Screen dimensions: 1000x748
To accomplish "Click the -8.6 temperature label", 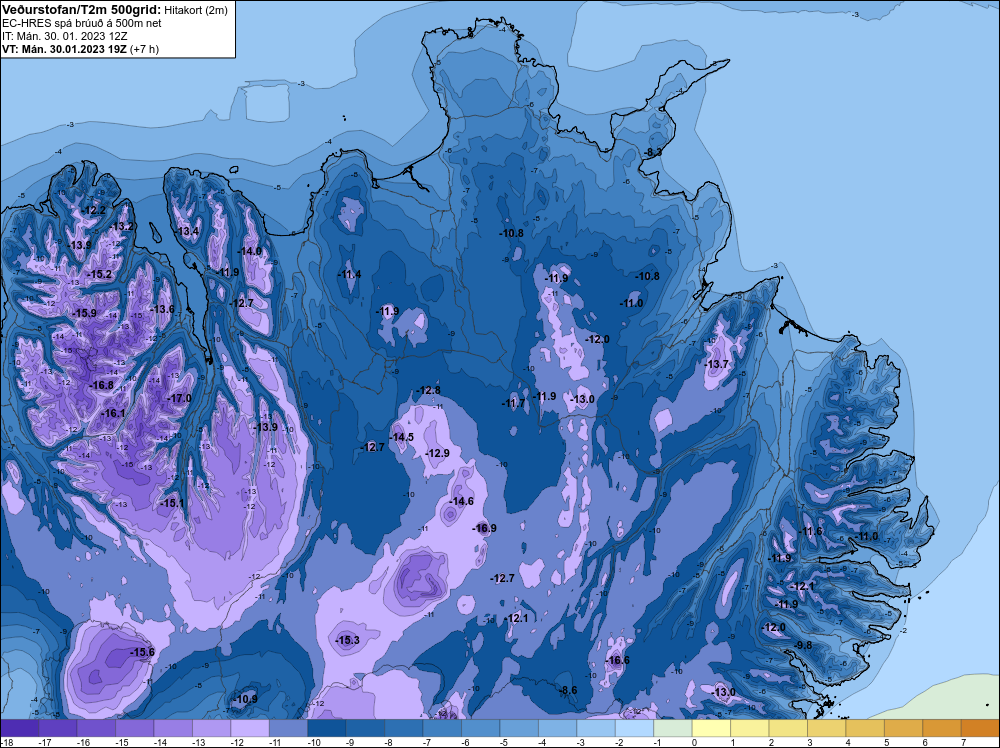I will (568, 690).
